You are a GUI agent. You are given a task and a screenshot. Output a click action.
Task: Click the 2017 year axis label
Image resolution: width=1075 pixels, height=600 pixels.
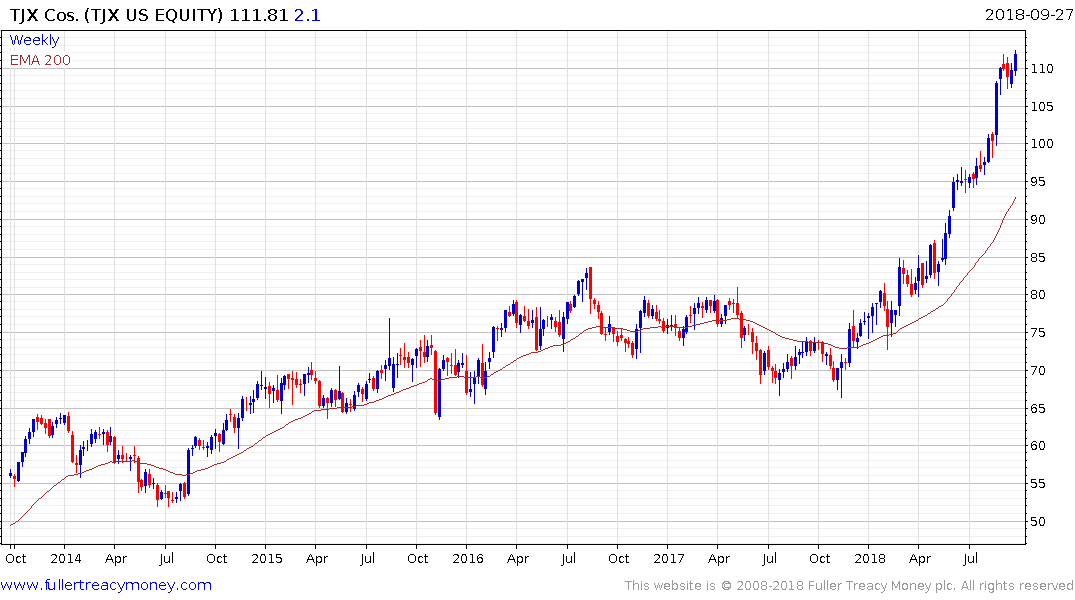click(x=668, y=558)
